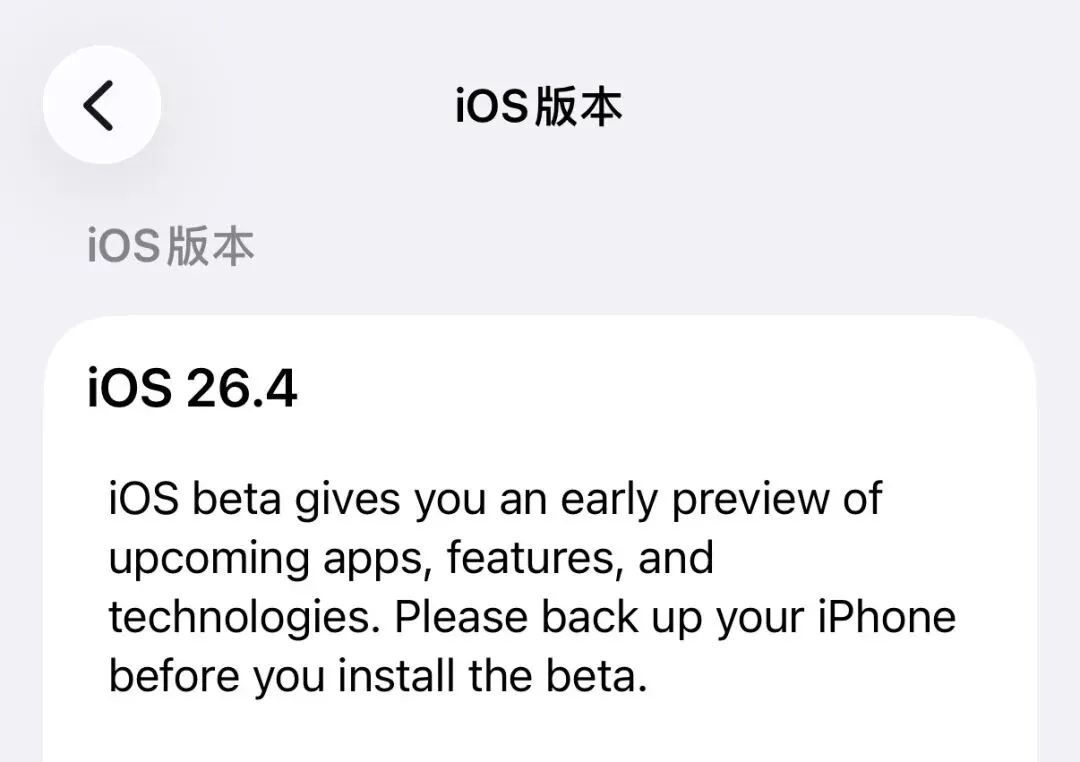Select the "technologies. Please back up your iPhone" line
The height and width of the screenshot is (762, 1080).
[532, 617]
